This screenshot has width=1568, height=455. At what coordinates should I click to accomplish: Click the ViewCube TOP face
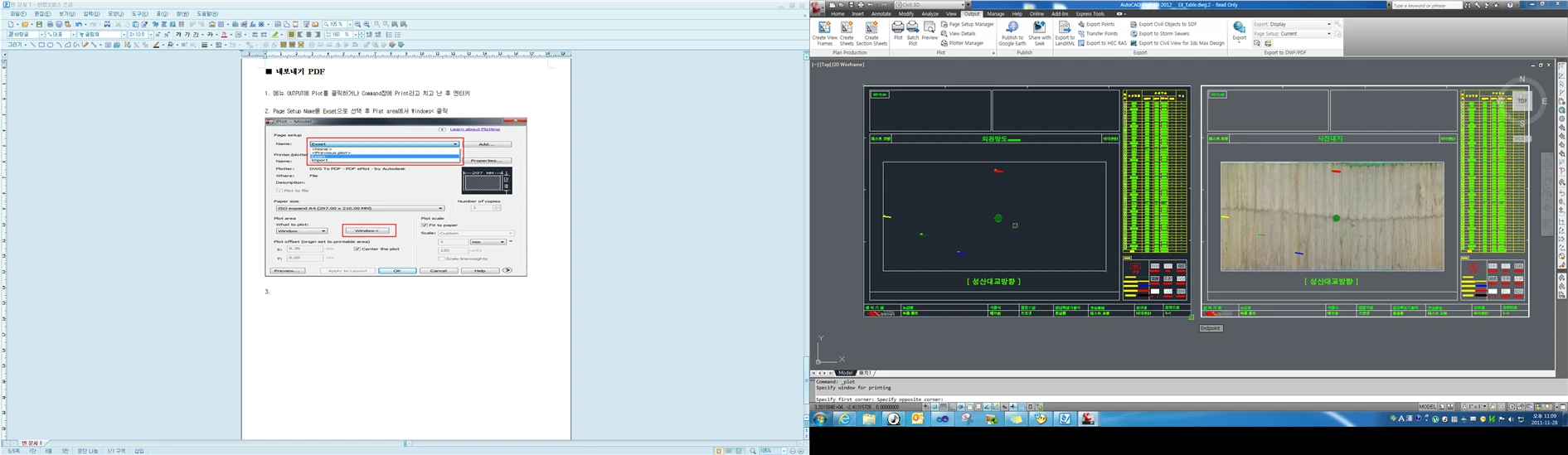(1522, 99)
